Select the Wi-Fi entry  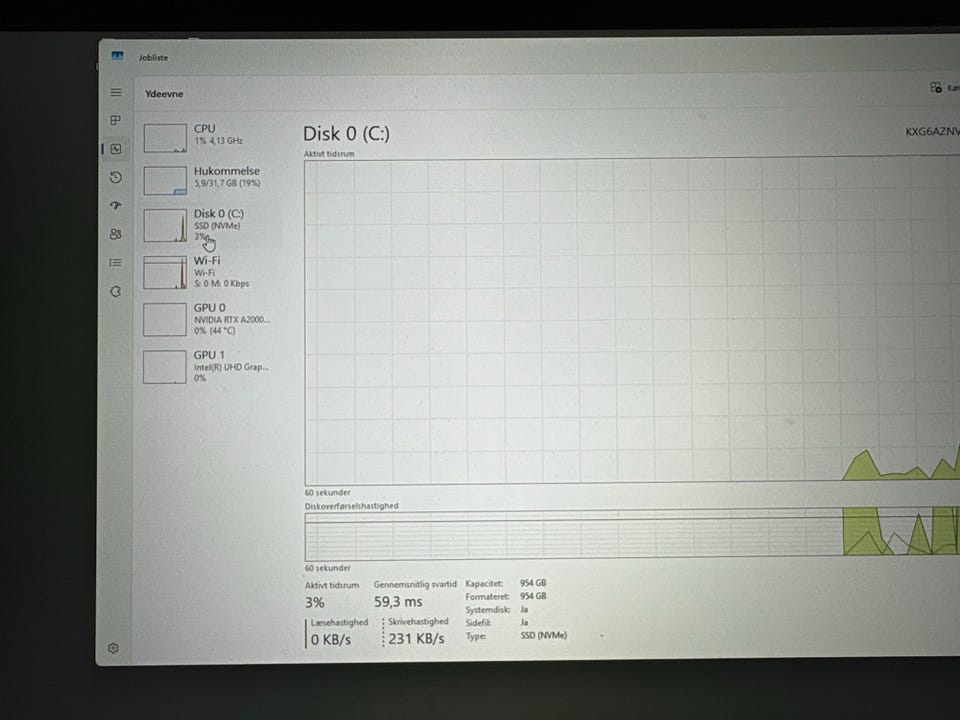(x=210, y=272)
